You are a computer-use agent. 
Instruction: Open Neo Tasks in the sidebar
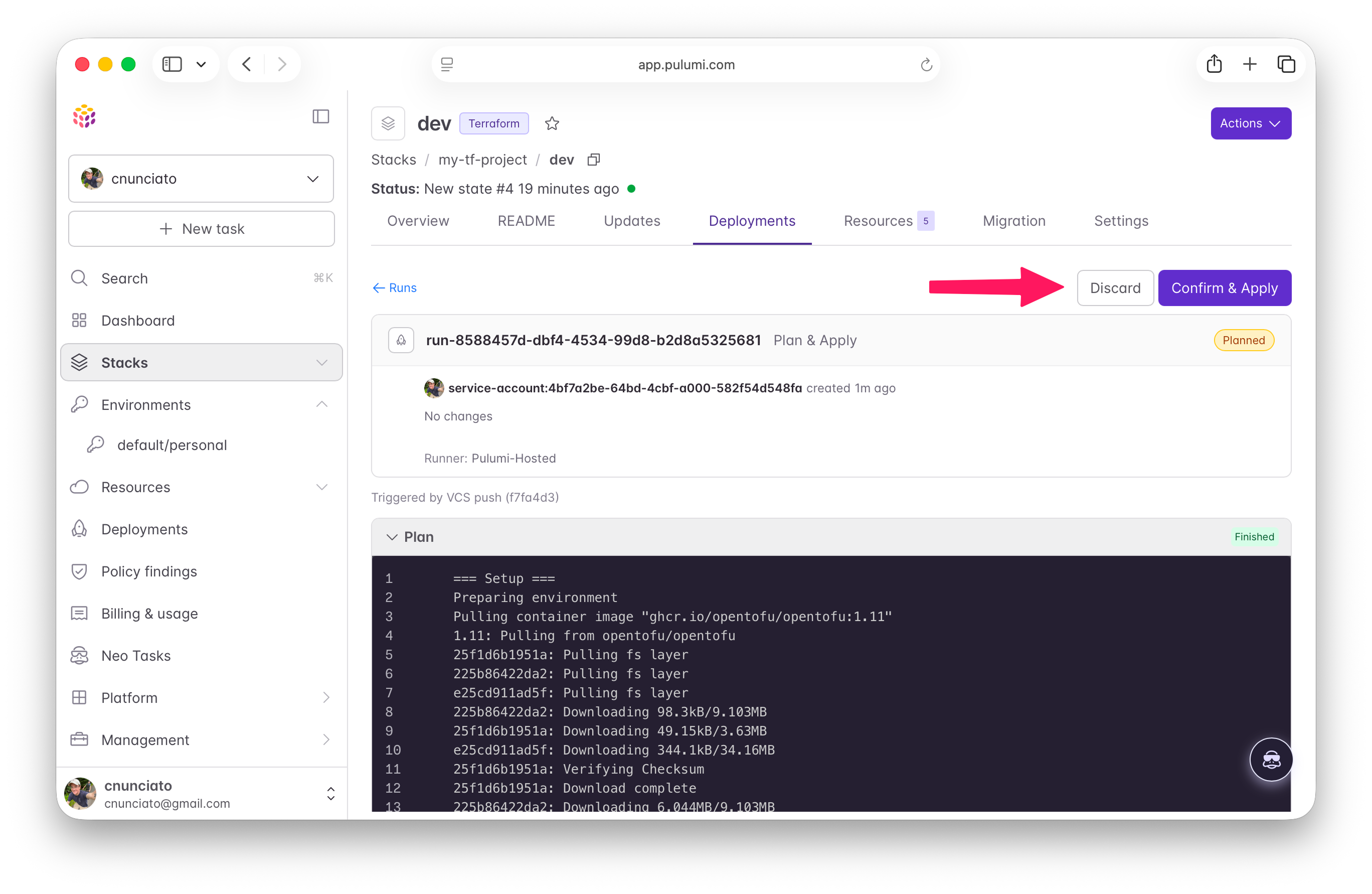(201, 656)
